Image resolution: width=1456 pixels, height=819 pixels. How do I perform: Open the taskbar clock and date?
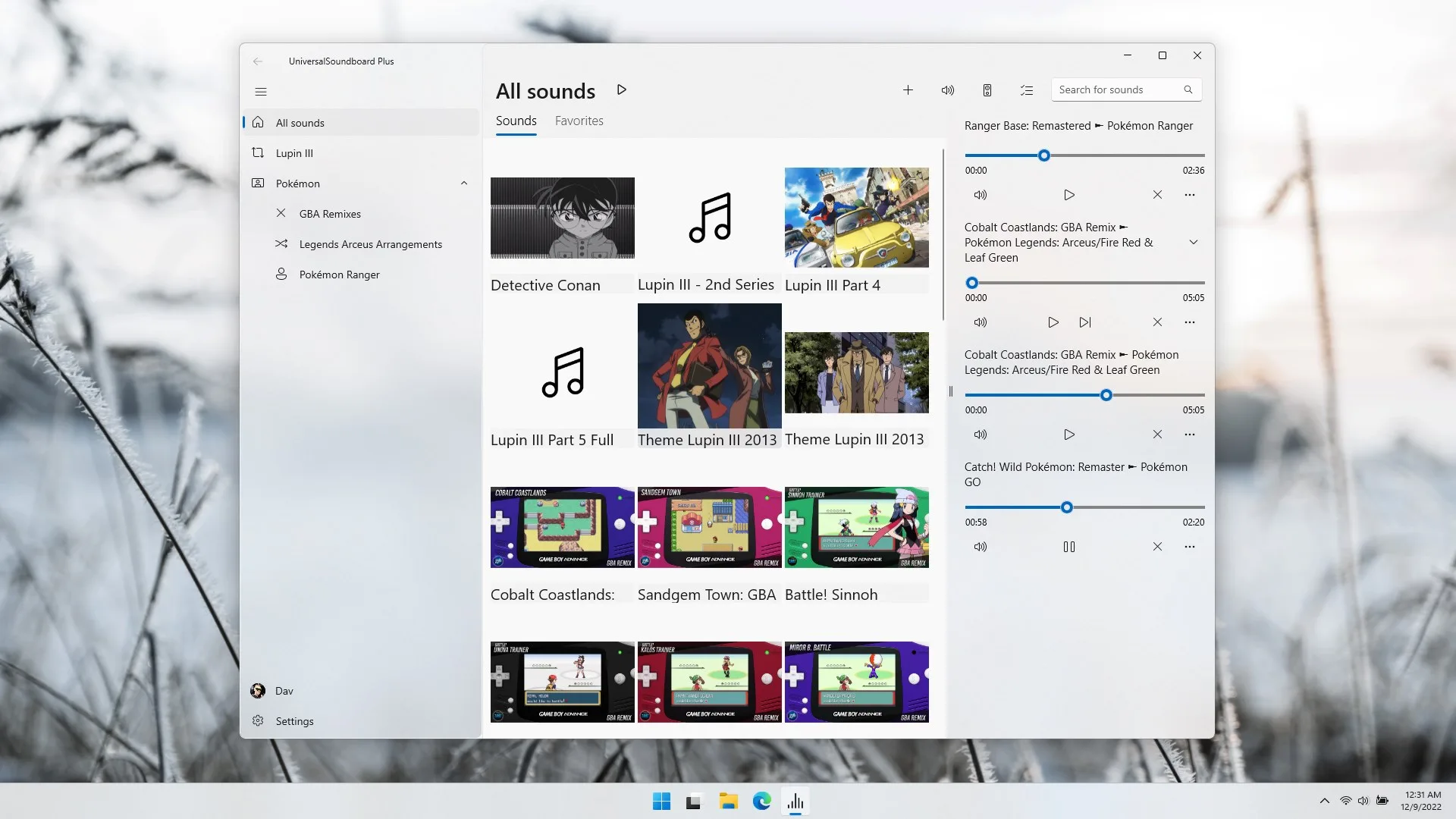pyautogui.click(x=1421, y=801)
